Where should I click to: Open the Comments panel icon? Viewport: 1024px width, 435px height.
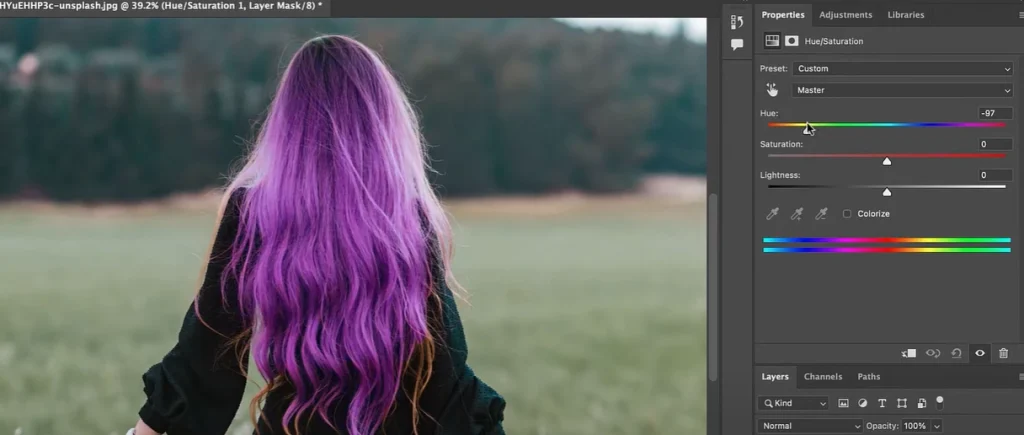click(x=737, y=44)
